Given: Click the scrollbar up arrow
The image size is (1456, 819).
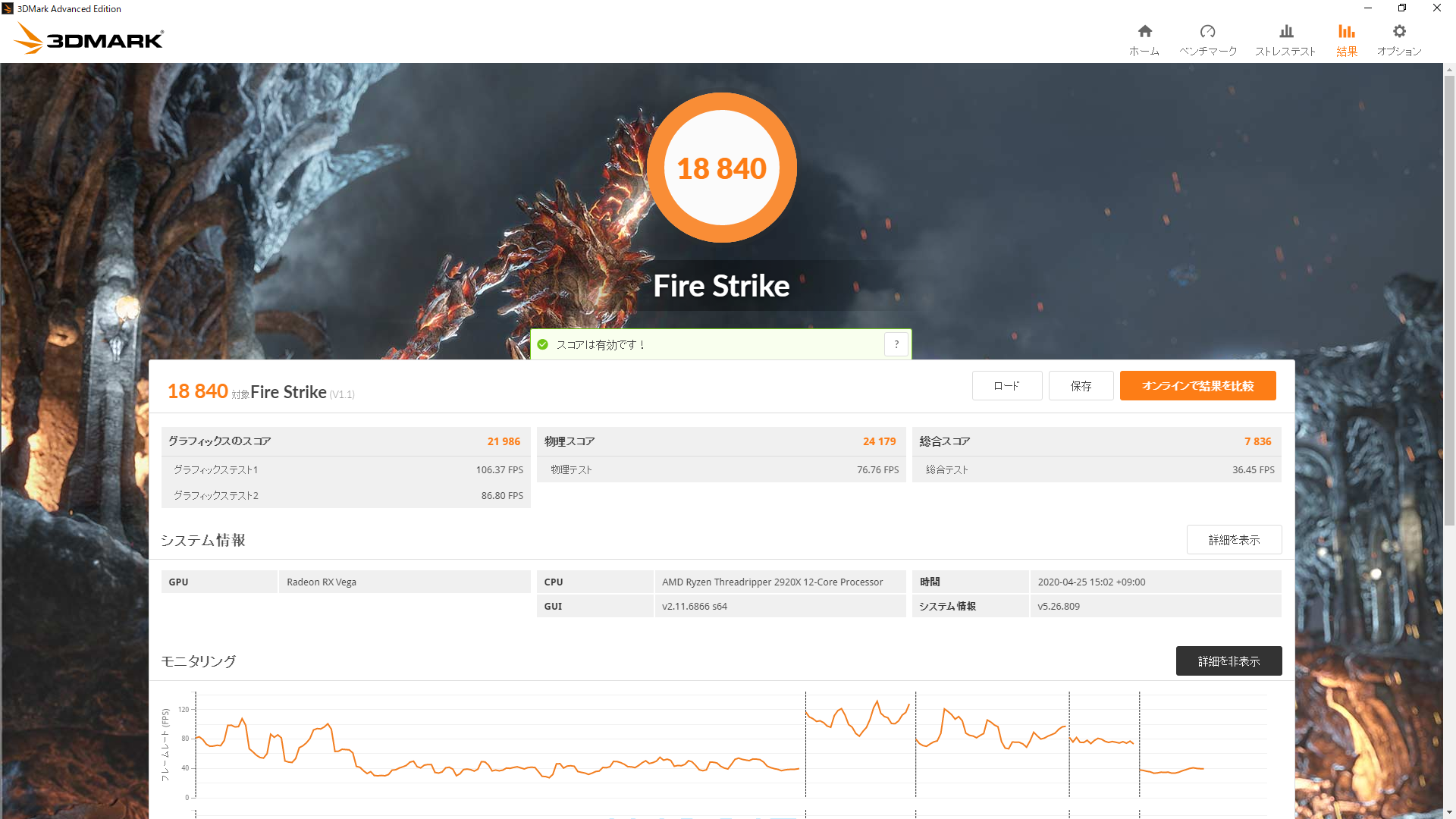Looking at the screenshot, I should [1449, 70].
